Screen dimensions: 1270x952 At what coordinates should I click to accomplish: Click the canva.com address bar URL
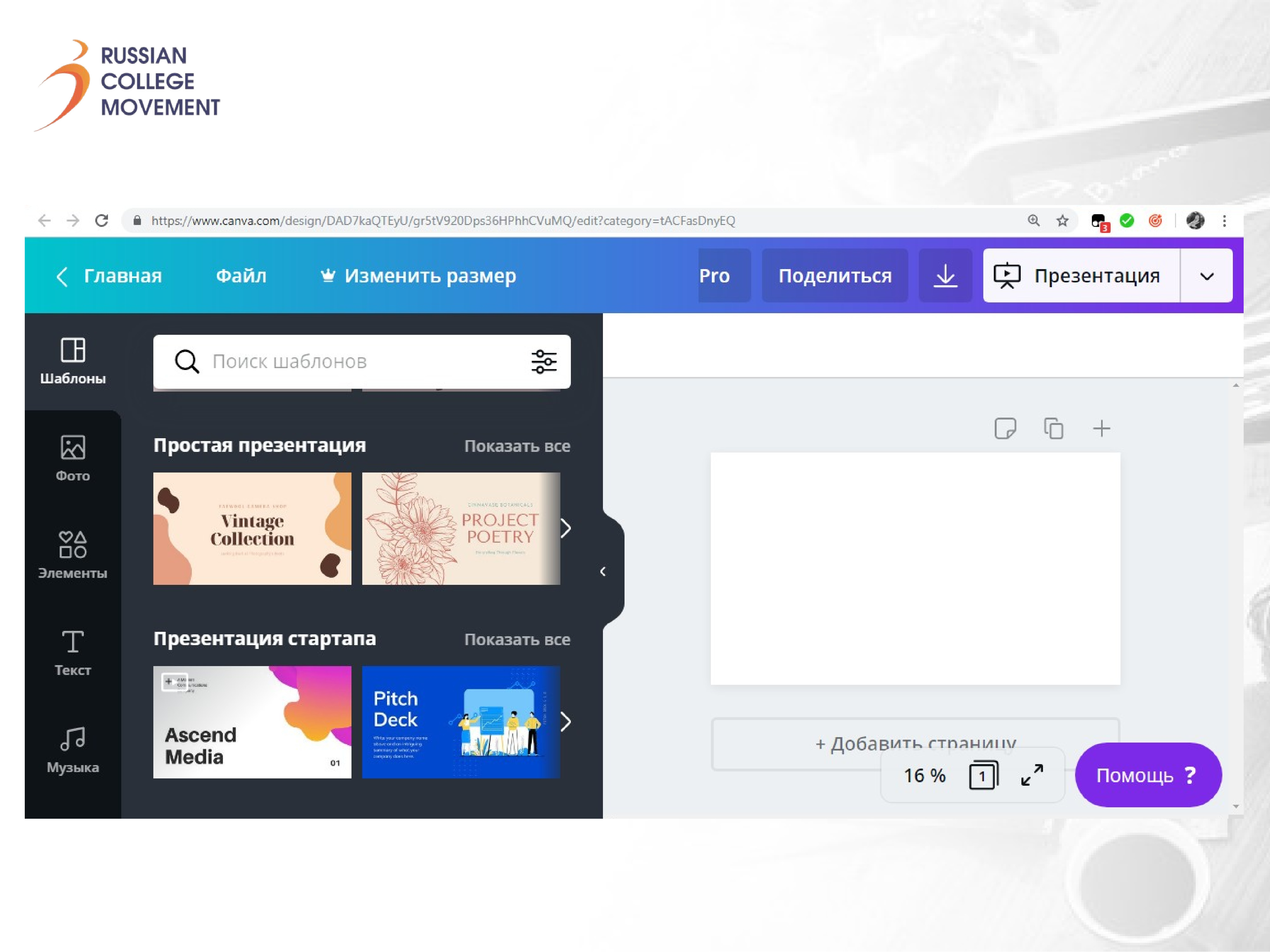point(443,220)
